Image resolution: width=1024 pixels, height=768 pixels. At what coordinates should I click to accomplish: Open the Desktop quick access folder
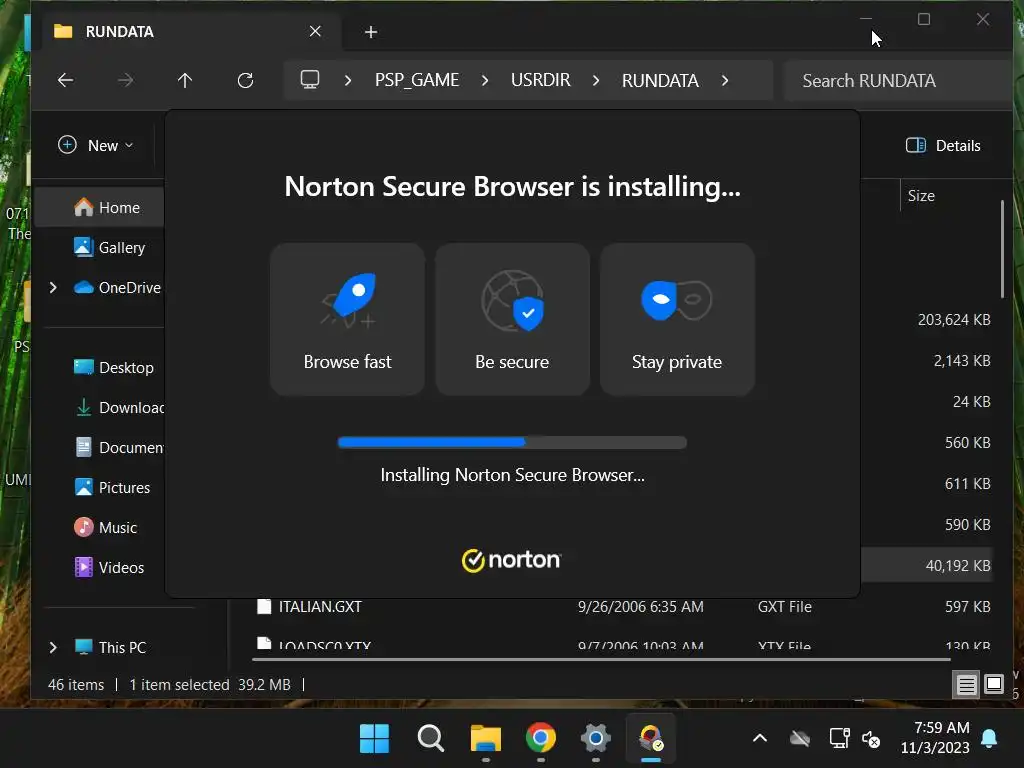[x=114, y=368]
